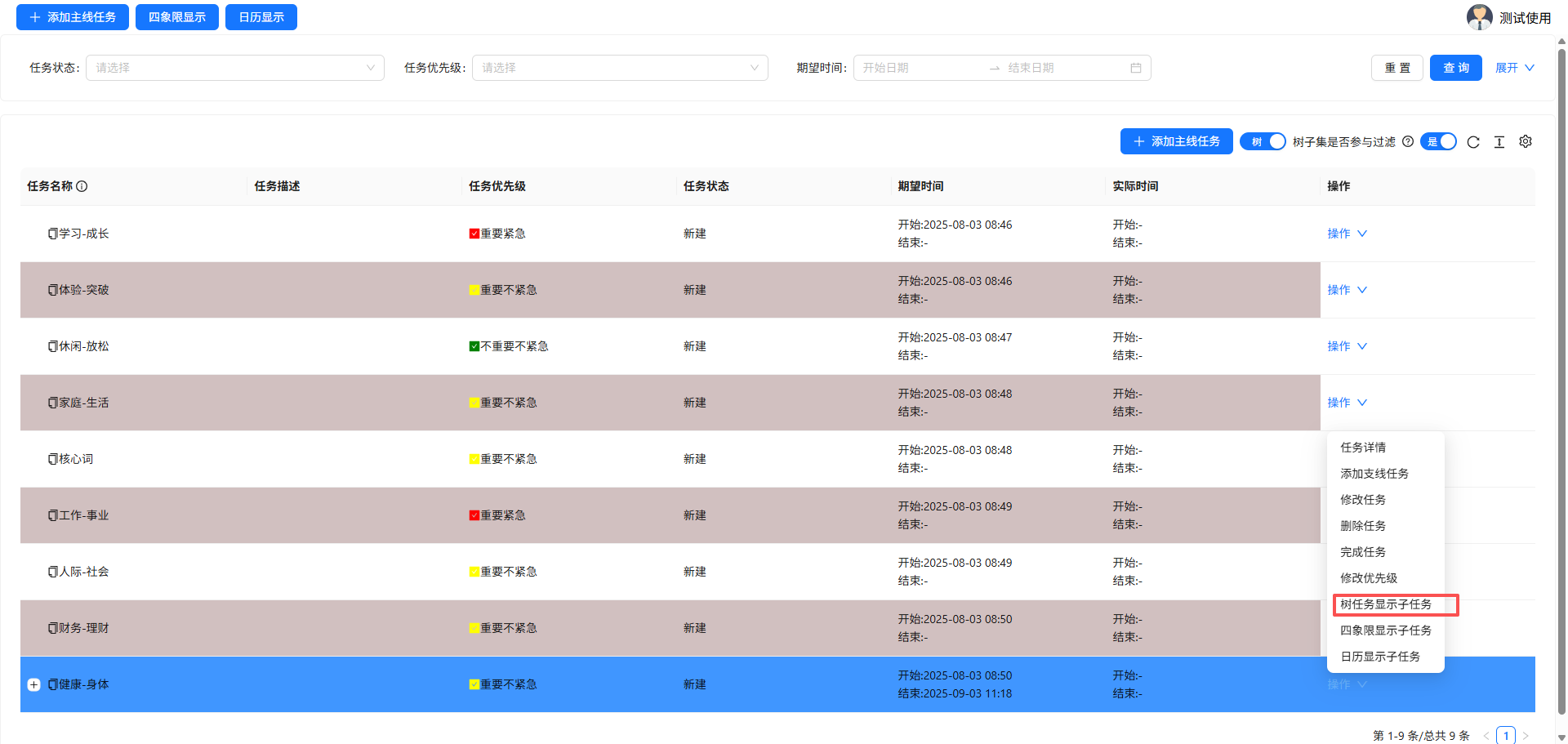Click the info icon beside 任务名称 header
Image resolution: width=1568 pixels, height=744 pixels.
[x=82, y=186]
